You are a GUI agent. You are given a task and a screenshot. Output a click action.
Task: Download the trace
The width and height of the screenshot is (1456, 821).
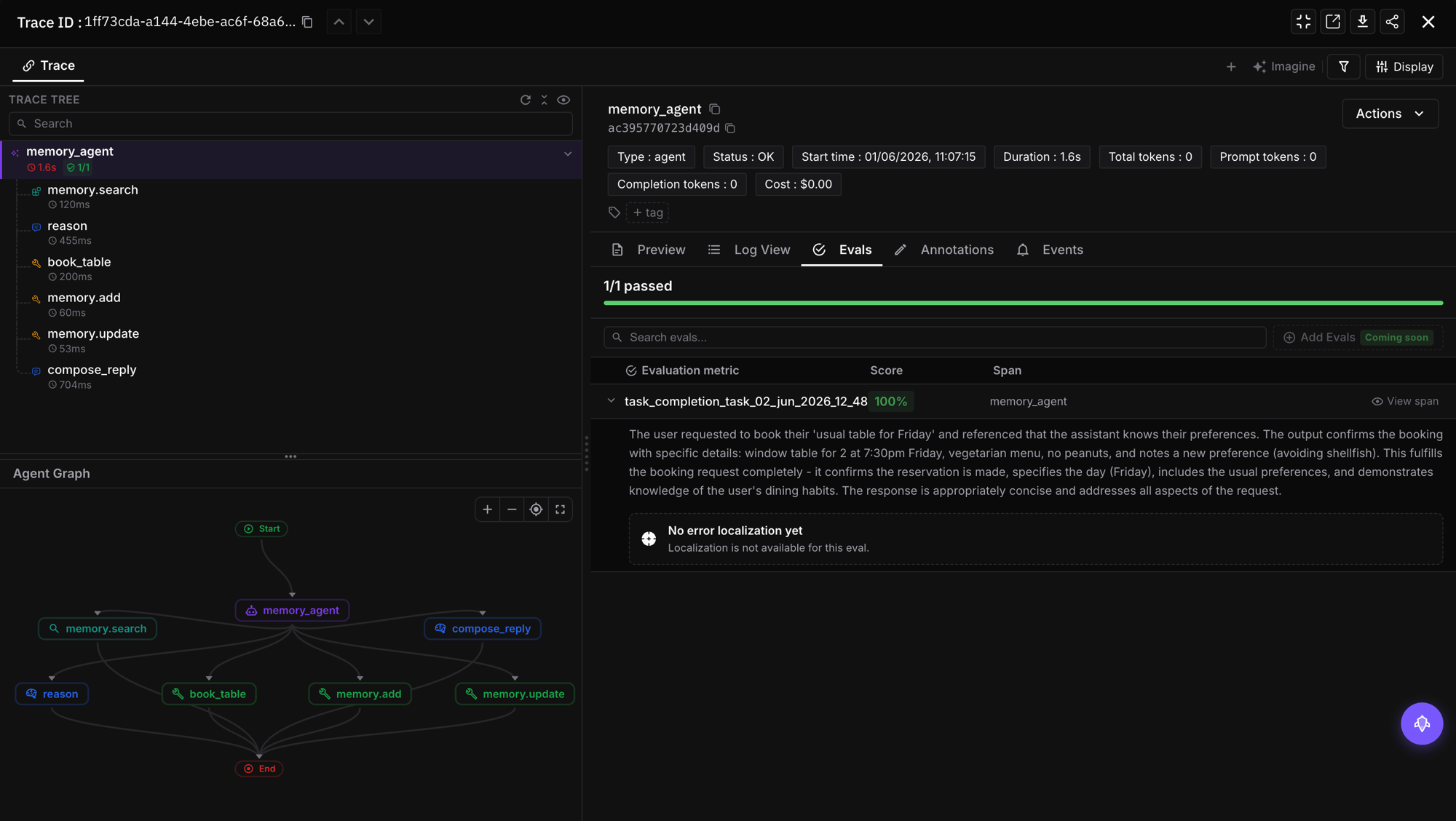[x=1363, y=22]
